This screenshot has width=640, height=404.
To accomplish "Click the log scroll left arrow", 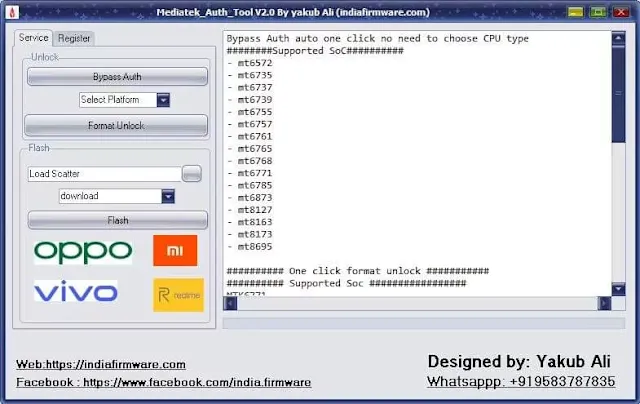I will coord(230,304).
